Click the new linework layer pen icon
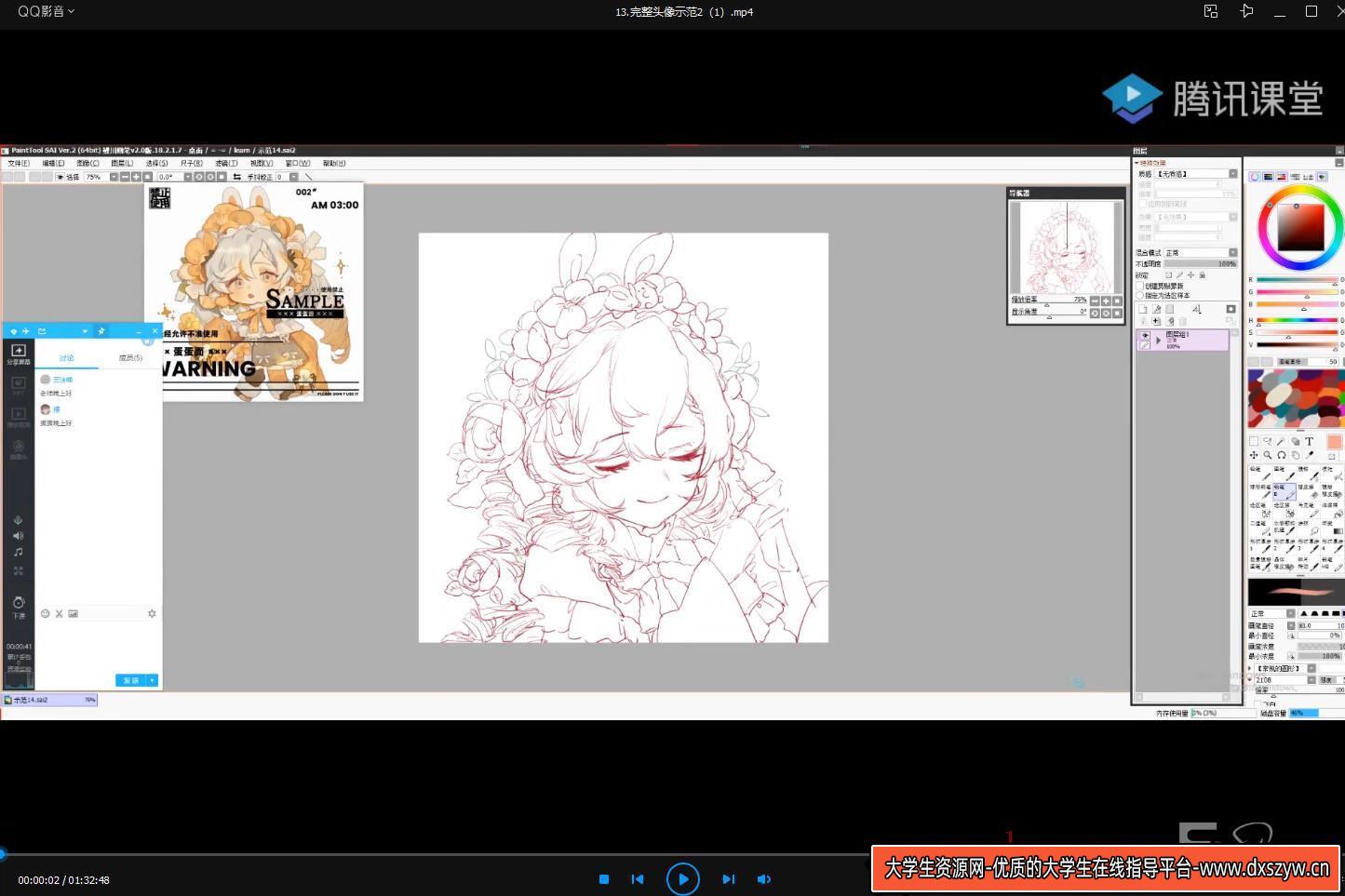Image resolution: width=1345 pixels, height=896 pixels. (x=1157, y=309)
